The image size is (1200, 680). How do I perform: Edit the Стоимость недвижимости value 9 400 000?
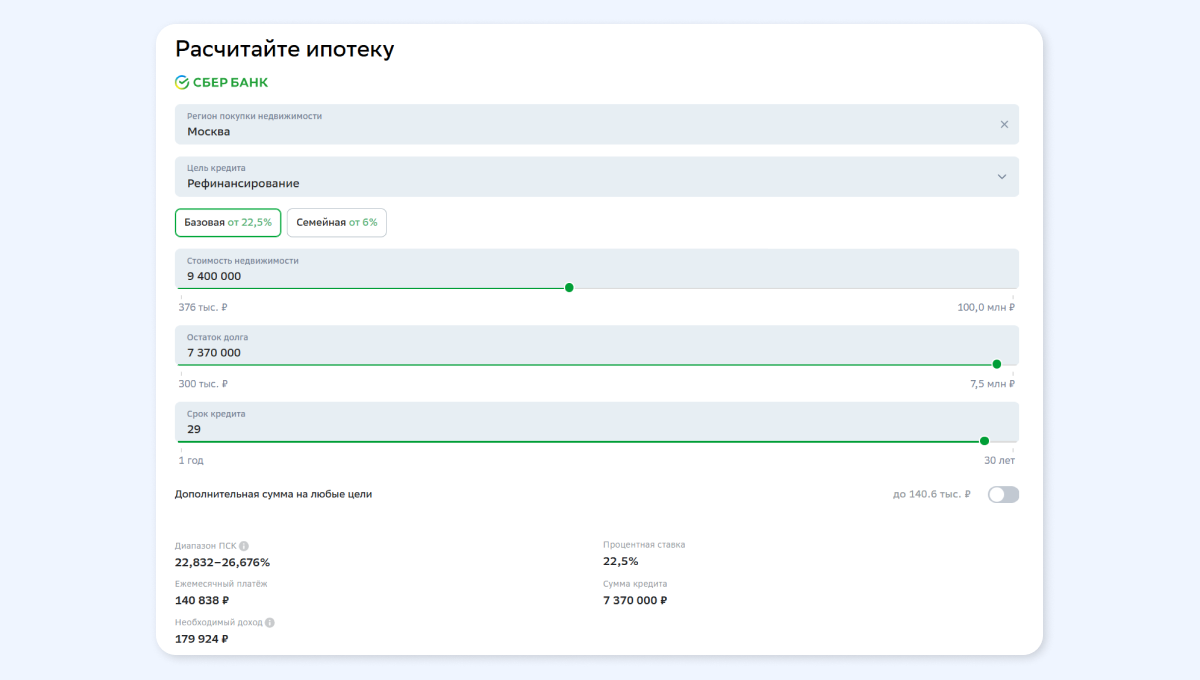coord(214,276)
